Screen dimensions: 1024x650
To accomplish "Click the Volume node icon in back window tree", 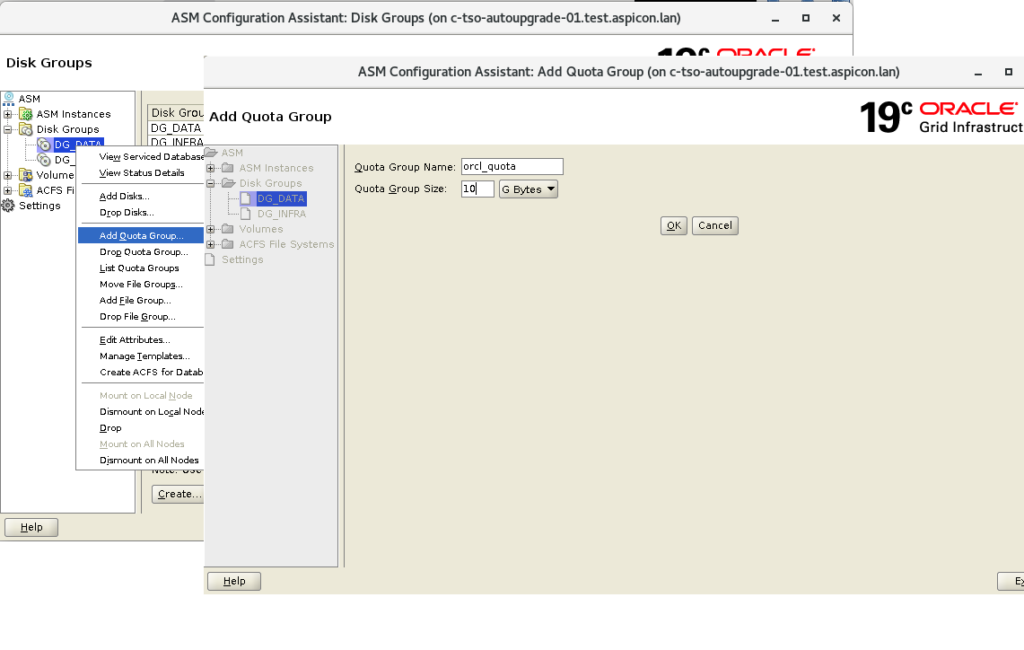I will tap(26, 175).
